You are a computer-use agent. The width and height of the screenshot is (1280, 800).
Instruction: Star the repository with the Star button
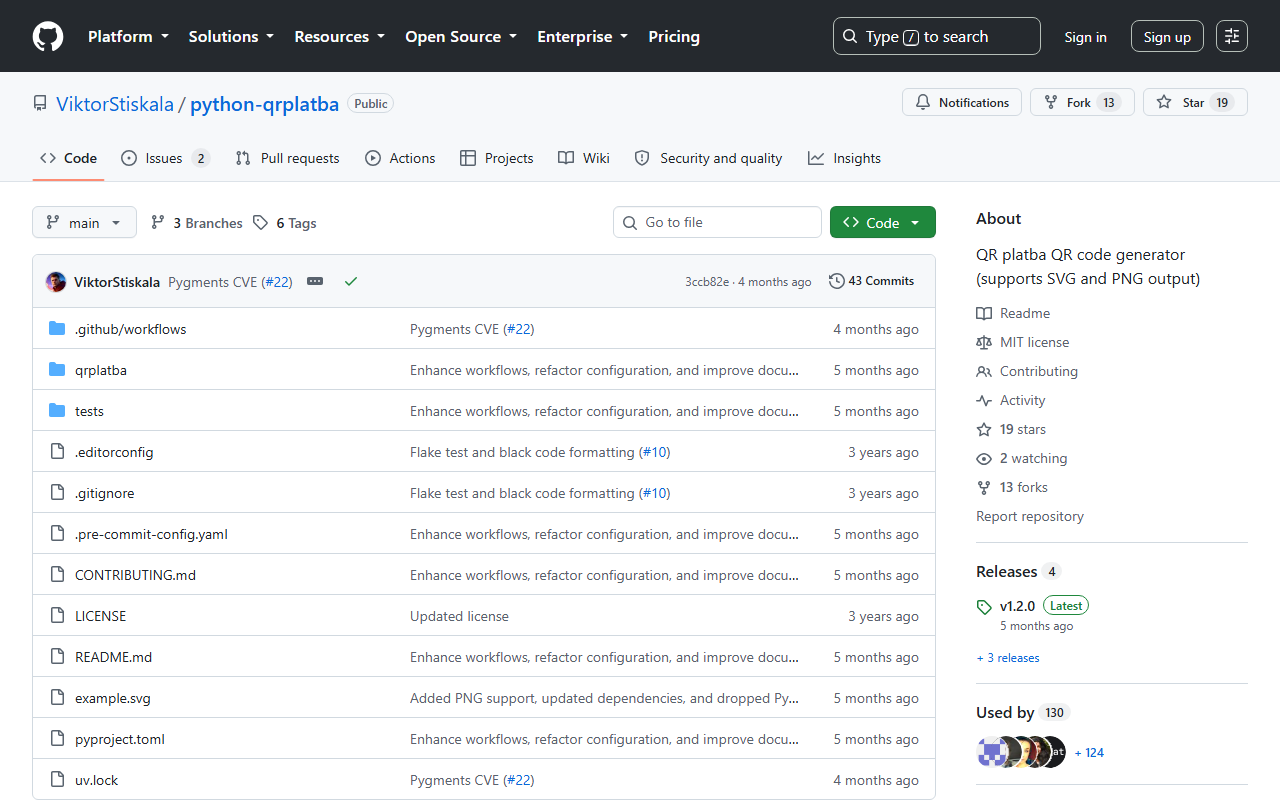click(1195, 102)
